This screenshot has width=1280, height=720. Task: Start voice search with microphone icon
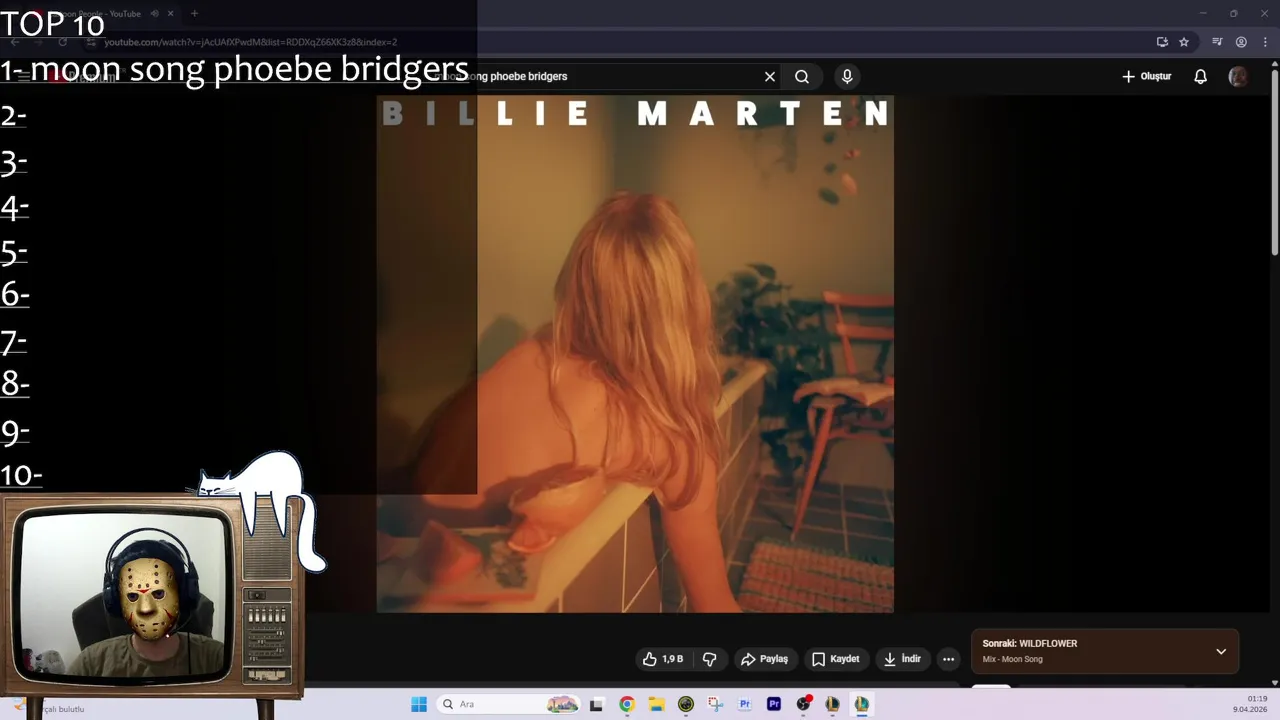[x=847, y=76]
